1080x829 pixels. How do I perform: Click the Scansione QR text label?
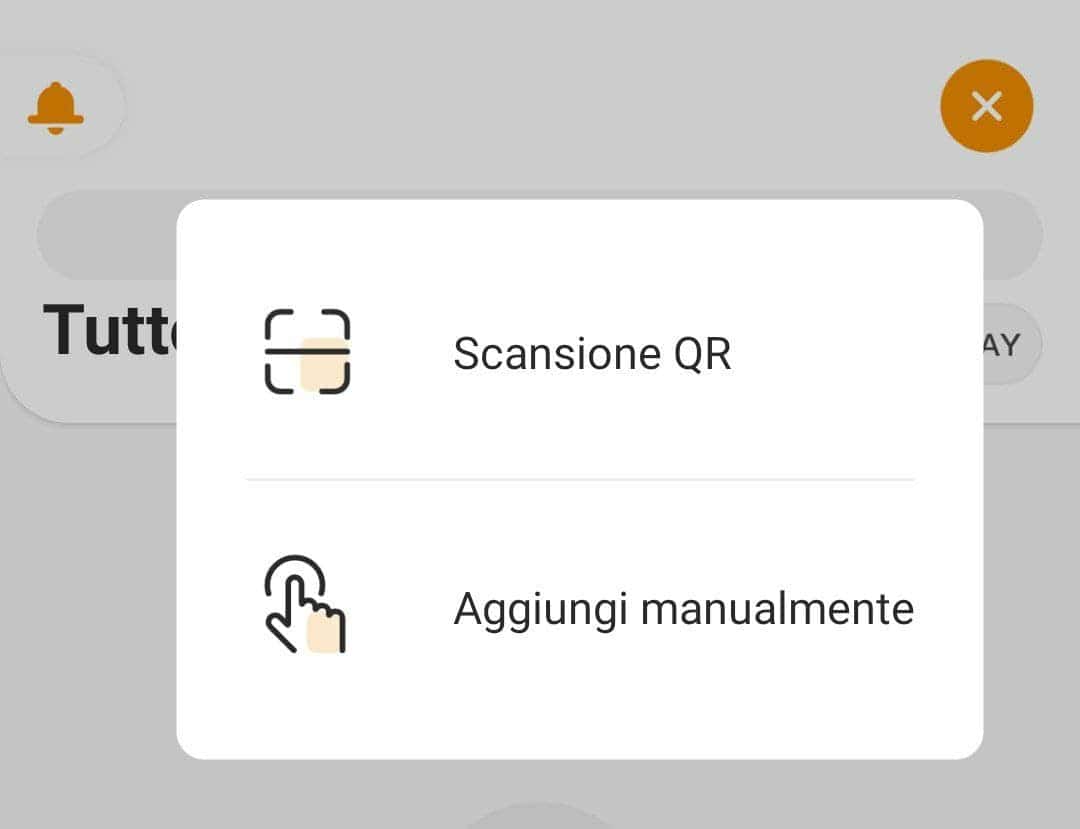click(592, 354)
